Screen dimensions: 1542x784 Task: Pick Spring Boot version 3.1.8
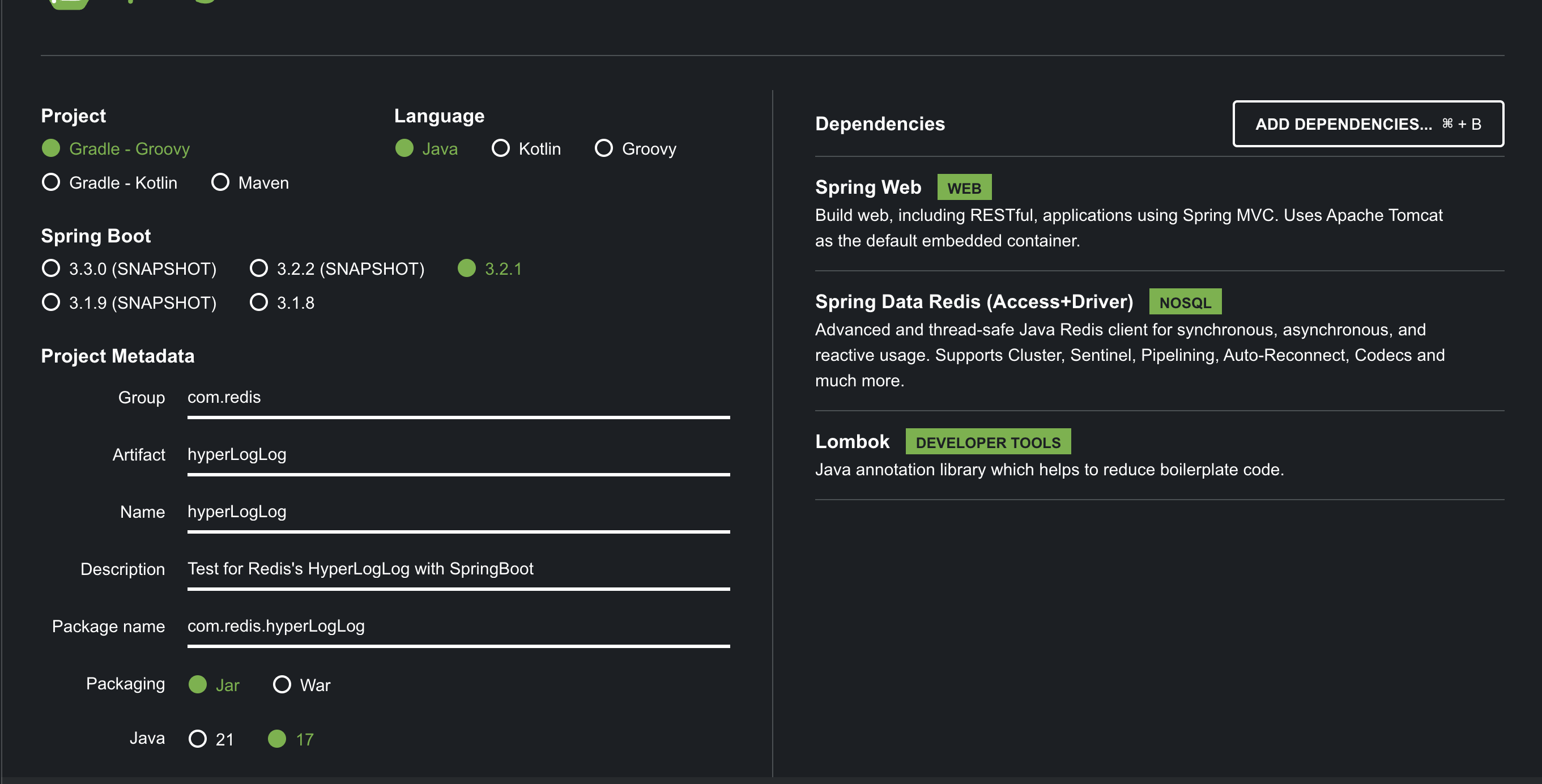click(282, 303)
